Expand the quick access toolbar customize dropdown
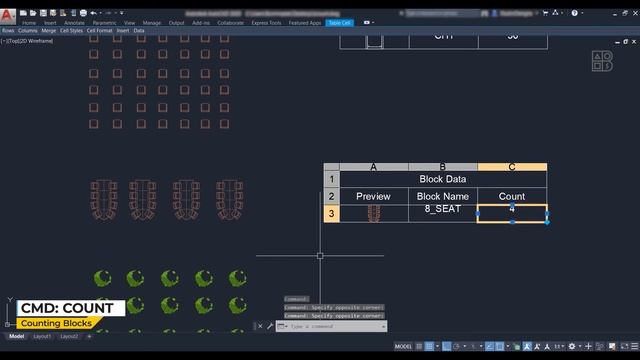Screen dimensions: 640x360 pos(122,13)
